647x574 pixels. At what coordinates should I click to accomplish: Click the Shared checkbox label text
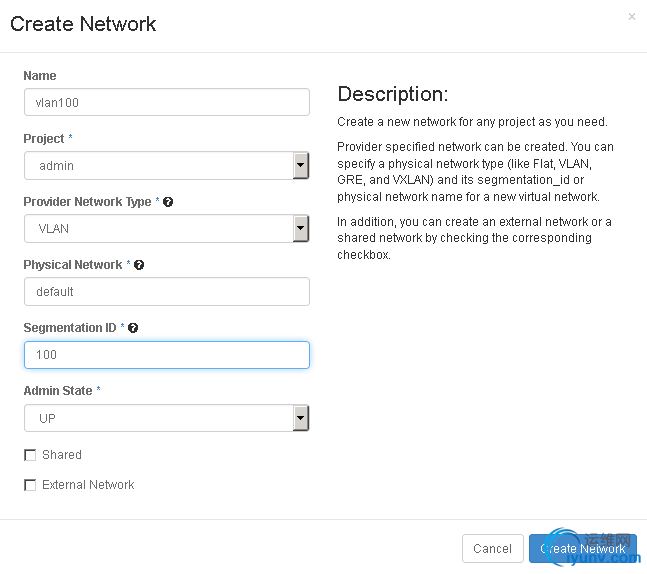point(62,455)
